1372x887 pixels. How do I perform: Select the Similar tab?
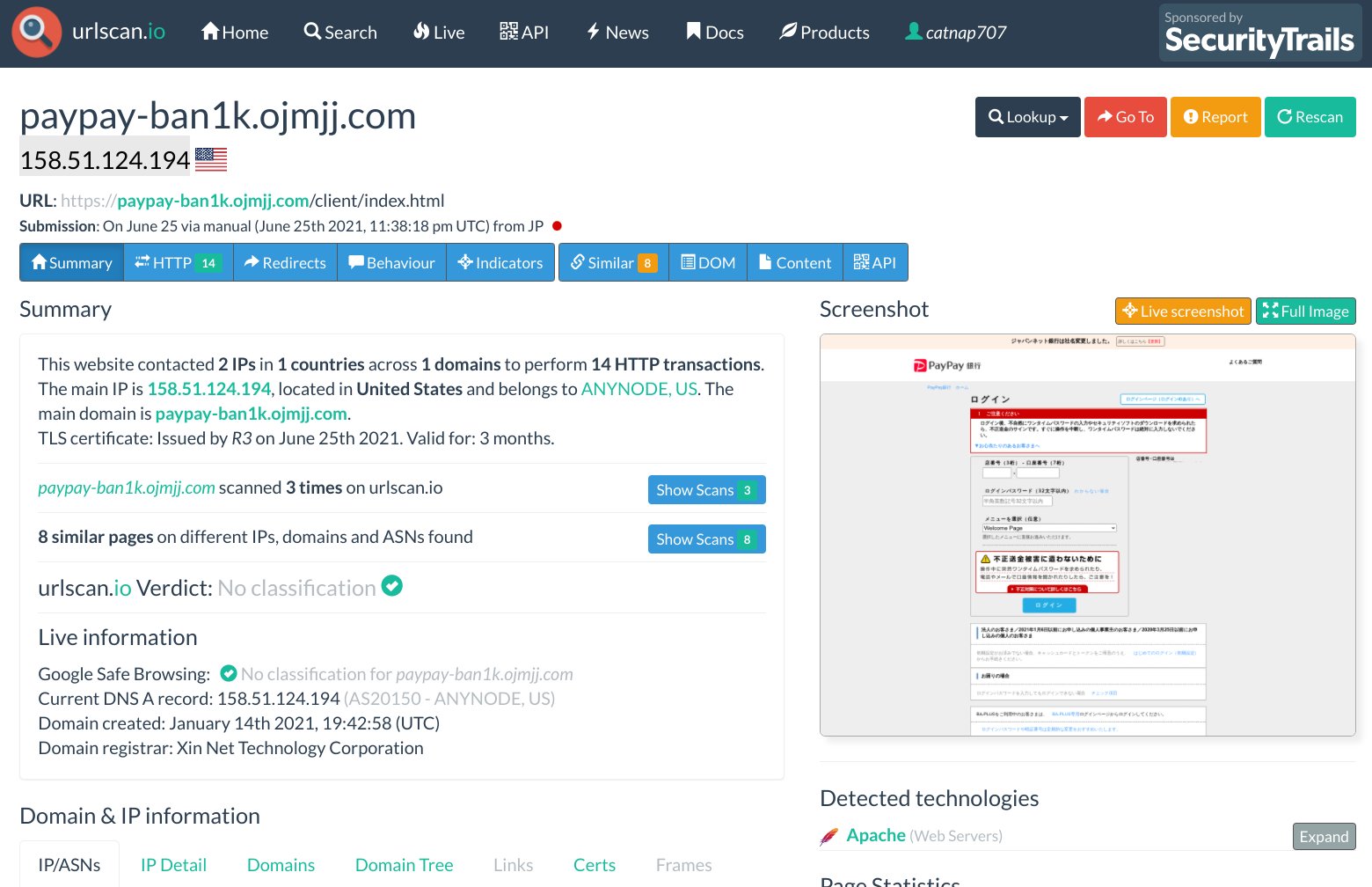pyautogui.click(x=614, y=262)
